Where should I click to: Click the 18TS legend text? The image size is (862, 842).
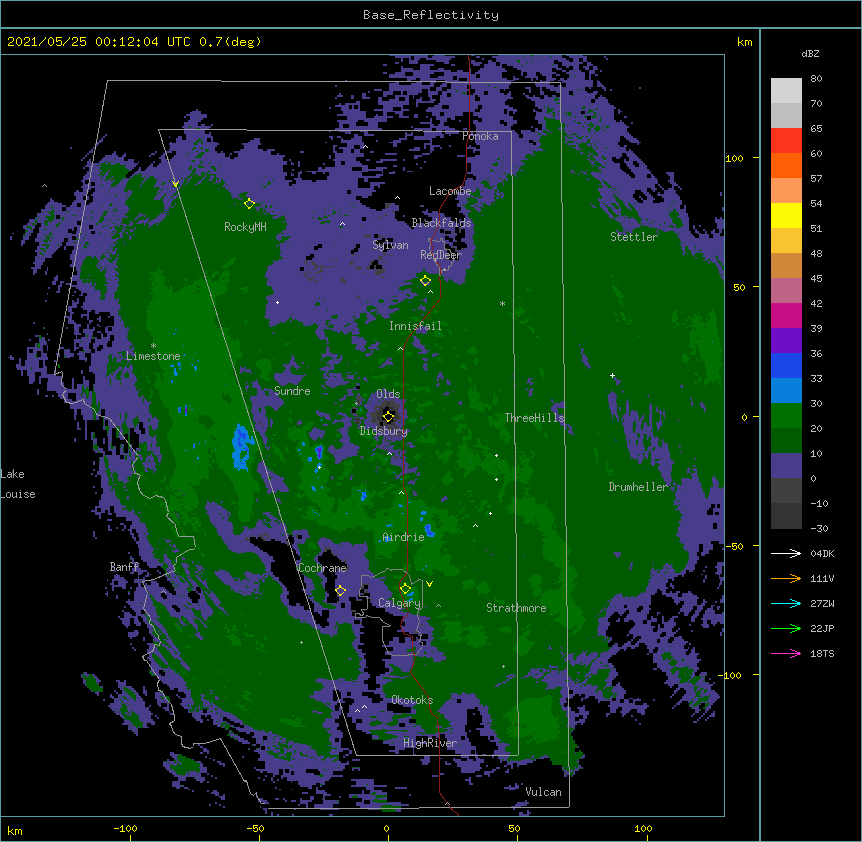(822, 653)
